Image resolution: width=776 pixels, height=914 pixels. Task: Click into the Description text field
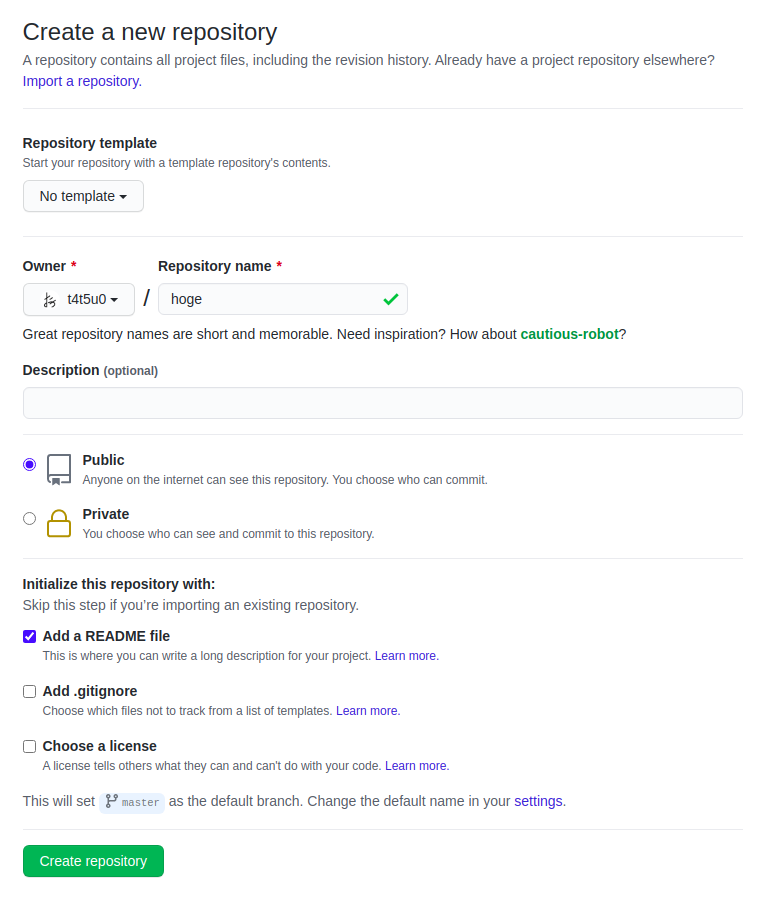pyautogui.click(x=382, y=403)
